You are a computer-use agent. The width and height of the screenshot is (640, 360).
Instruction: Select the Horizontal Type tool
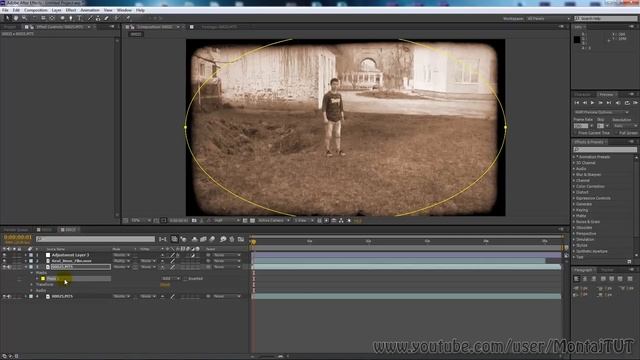pyautogui.click(x=79, y=18)
